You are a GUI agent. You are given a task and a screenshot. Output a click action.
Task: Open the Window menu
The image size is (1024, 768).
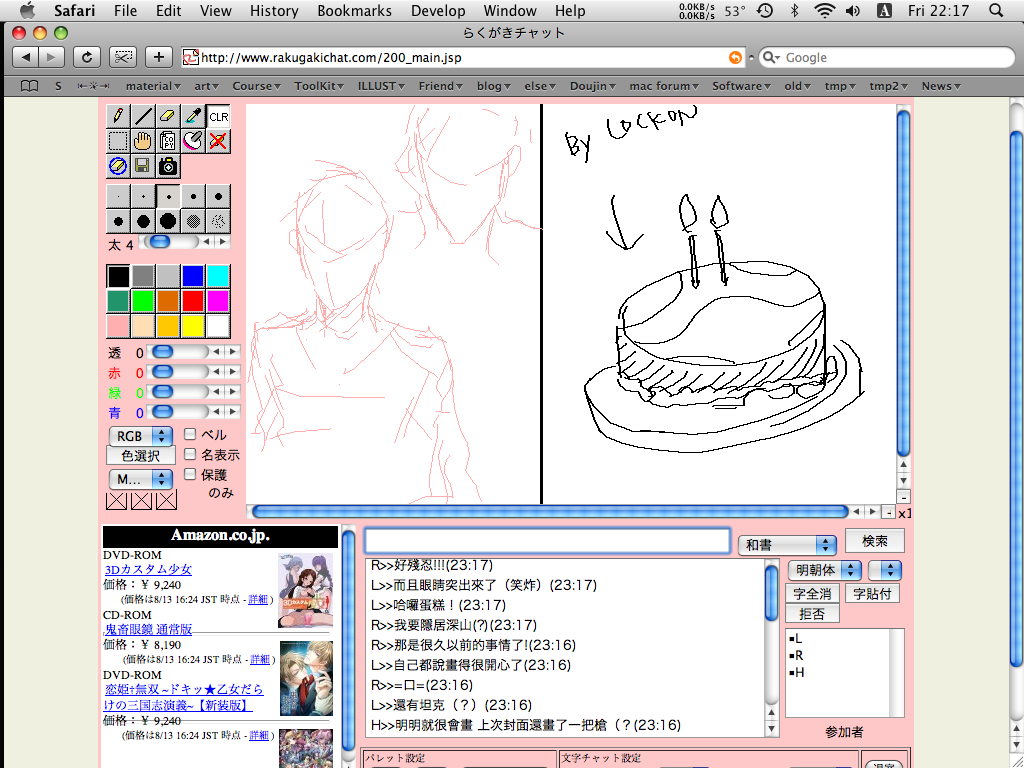click(x=510, y=10)
